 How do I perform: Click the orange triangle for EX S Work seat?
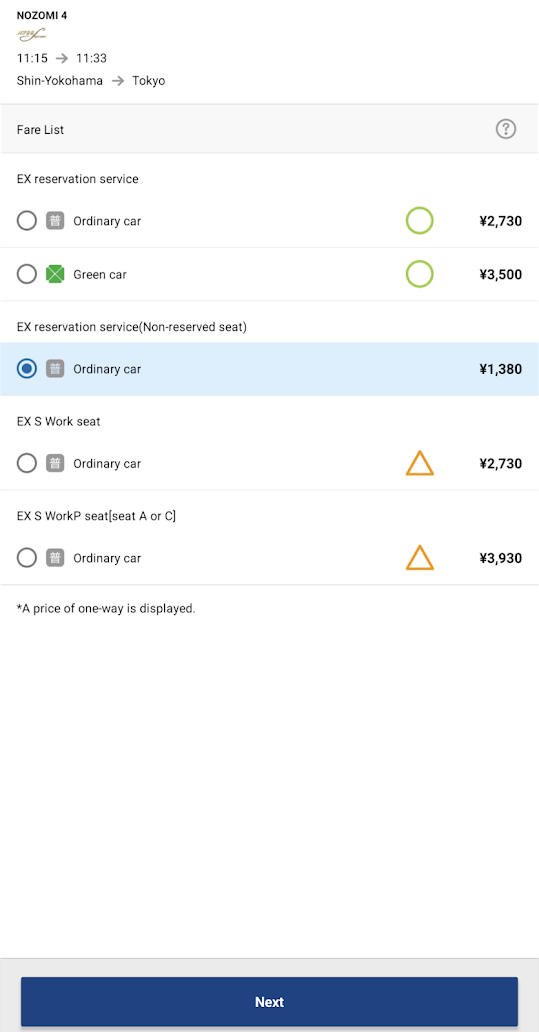point(420,463)
